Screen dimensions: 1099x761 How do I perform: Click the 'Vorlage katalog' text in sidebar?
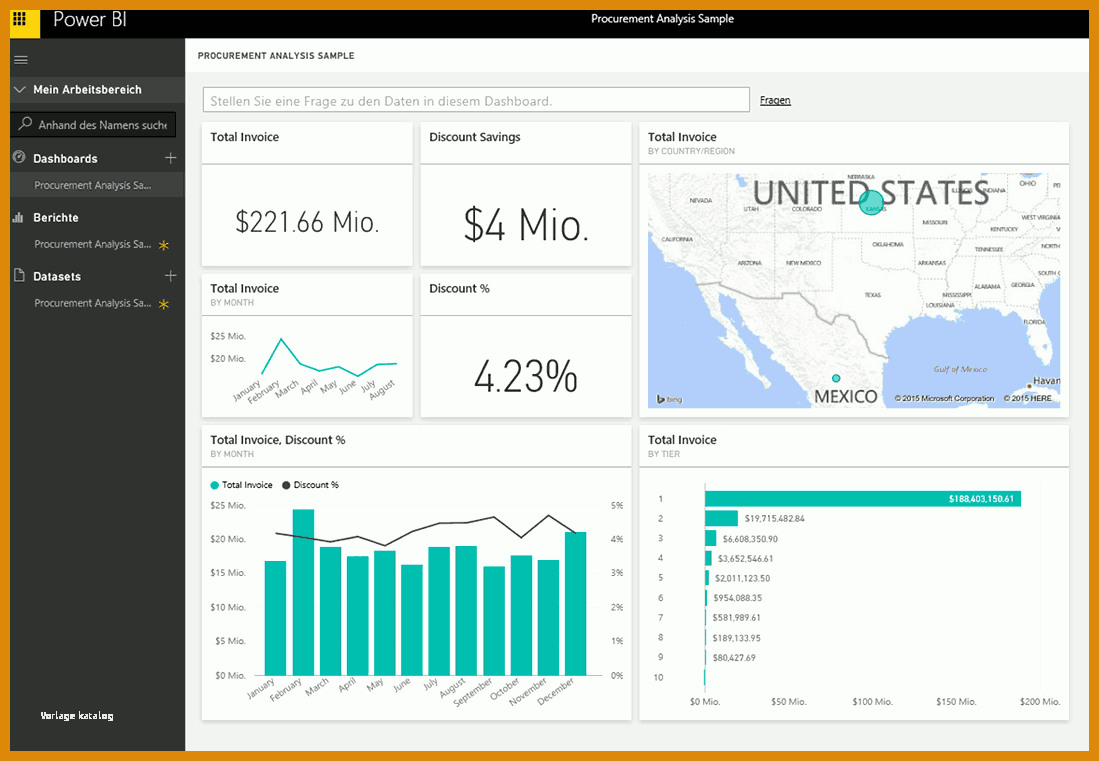coord(77,715)
